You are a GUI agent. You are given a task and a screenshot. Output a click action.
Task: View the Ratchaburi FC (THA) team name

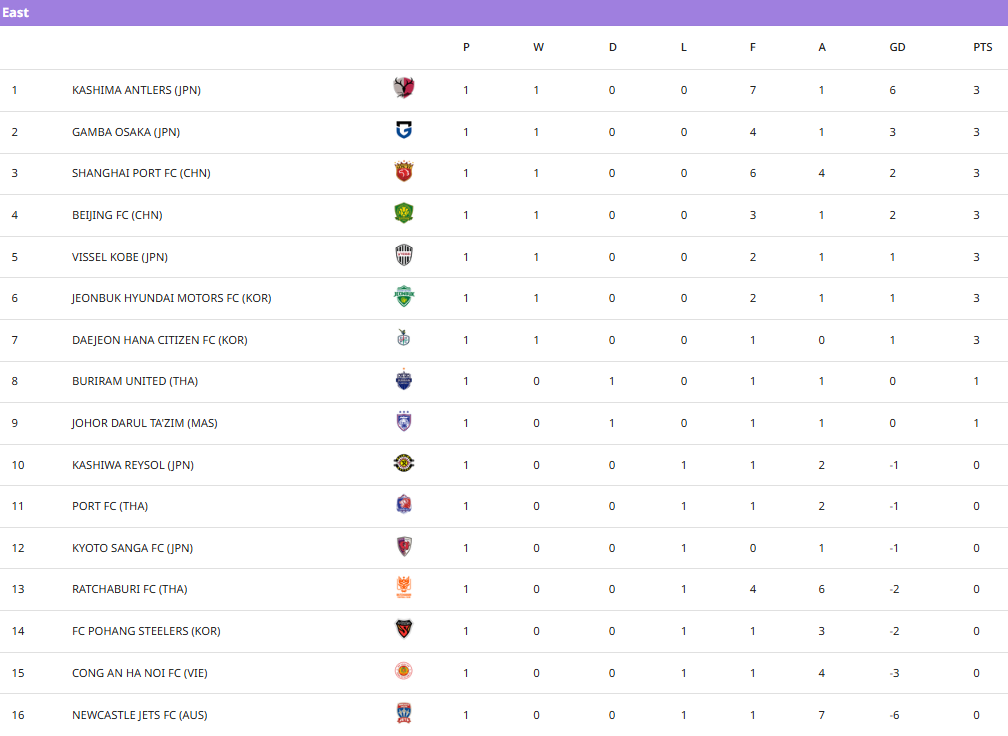[130, 589]
